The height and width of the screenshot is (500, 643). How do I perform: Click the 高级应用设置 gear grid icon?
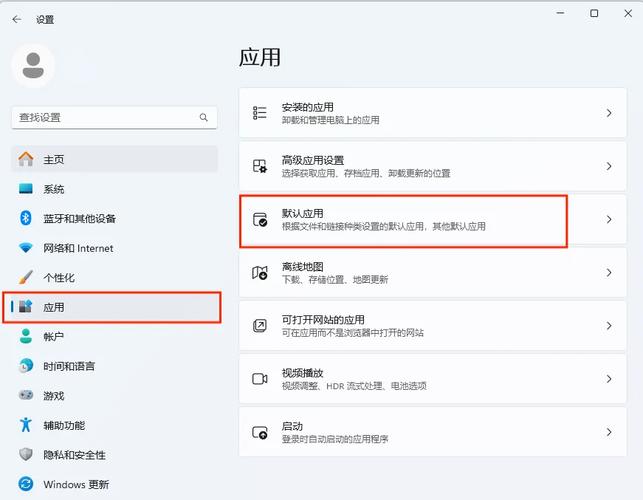tap(260, 166)
